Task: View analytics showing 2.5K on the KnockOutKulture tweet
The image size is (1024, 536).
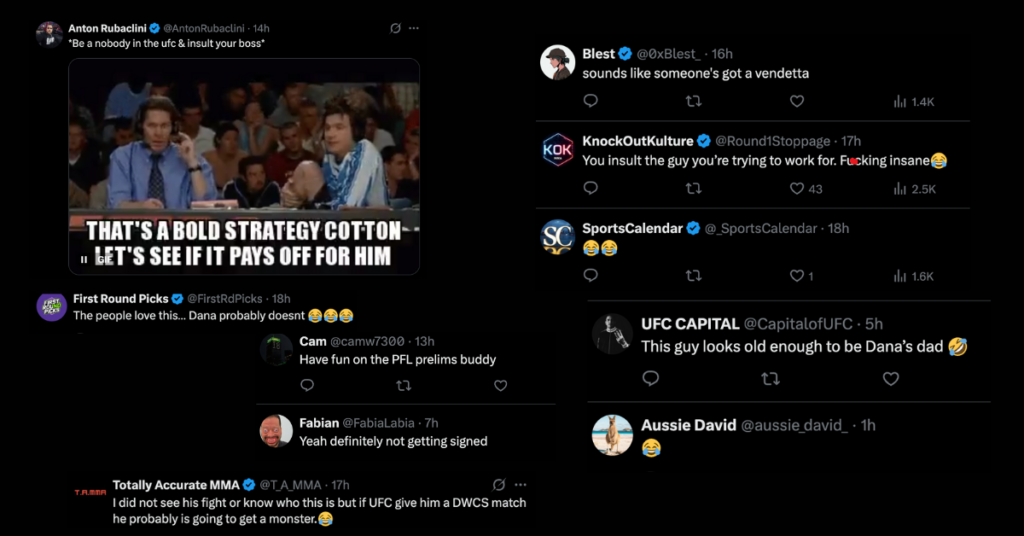Action: [x=912, y=188]
